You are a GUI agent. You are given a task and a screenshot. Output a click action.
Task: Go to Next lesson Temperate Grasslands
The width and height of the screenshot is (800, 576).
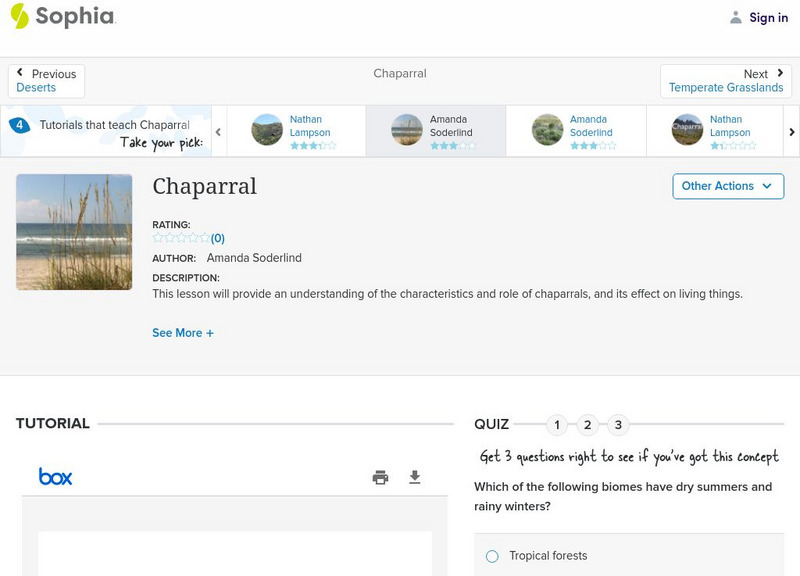pos(726,81)
